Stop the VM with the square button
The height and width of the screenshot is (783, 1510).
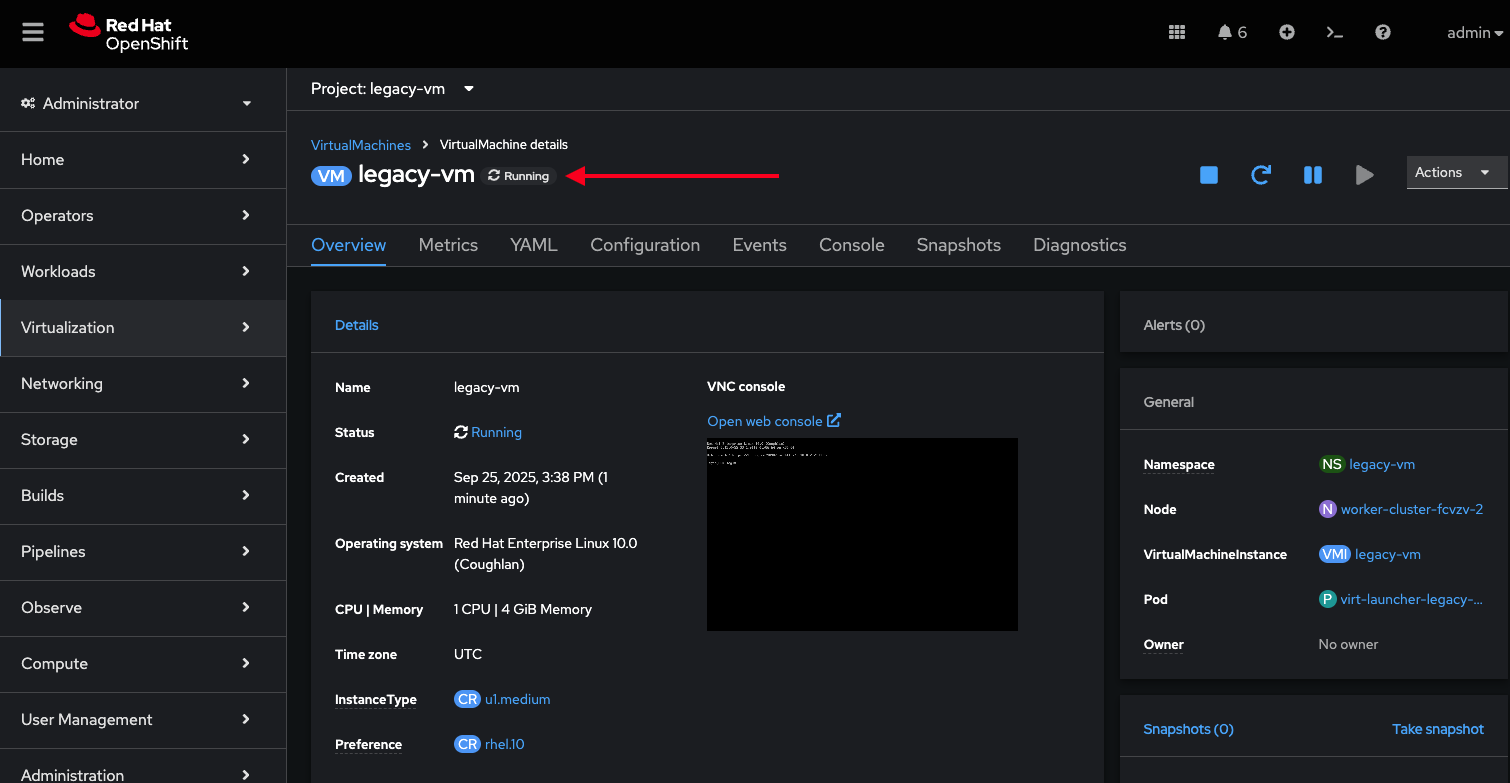pos(1209,175)
